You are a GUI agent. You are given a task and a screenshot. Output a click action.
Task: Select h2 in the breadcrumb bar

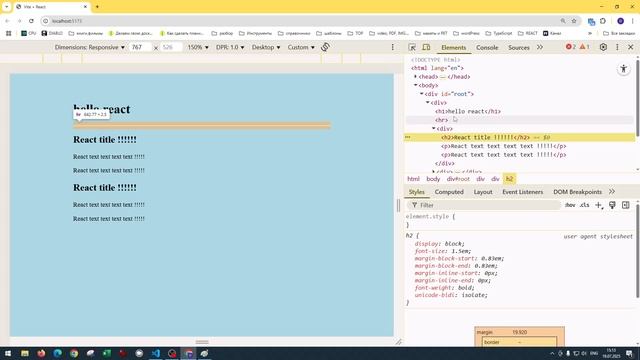point(509,179)
